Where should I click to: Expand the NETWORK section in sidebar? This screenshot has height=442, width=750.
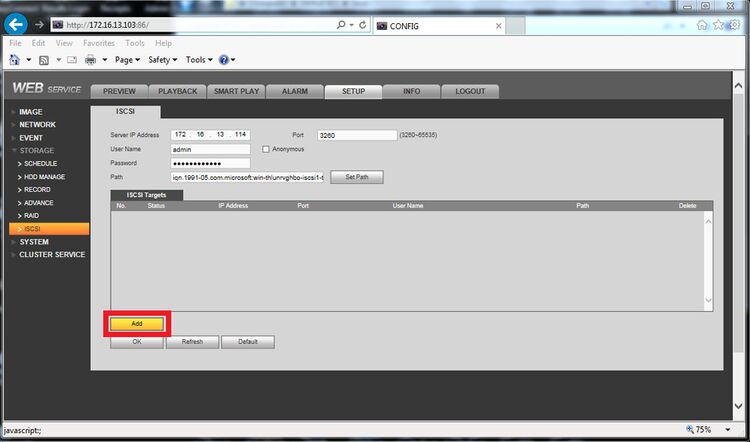(37, 124)
